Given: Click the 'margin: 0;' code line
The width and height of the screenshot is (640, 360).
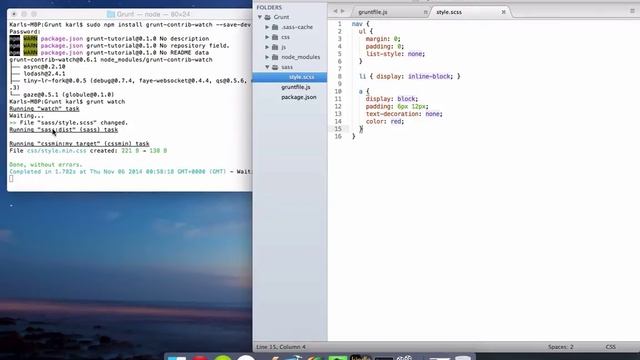Looking at the screenshot, I should pos(383,39).
